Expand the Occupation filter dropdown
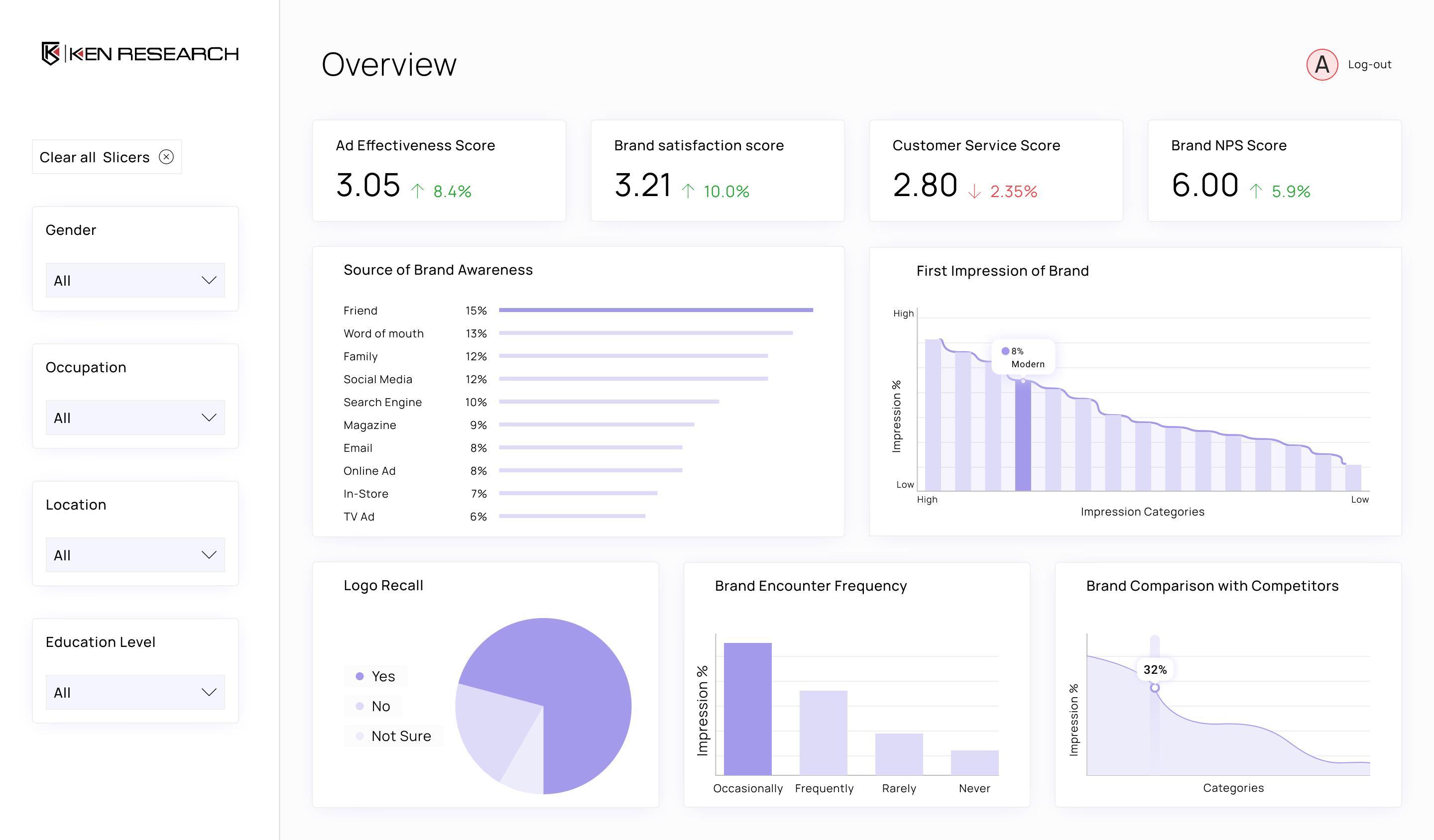The height and width of the screenshot is (840, 1434). click(135, 417)
